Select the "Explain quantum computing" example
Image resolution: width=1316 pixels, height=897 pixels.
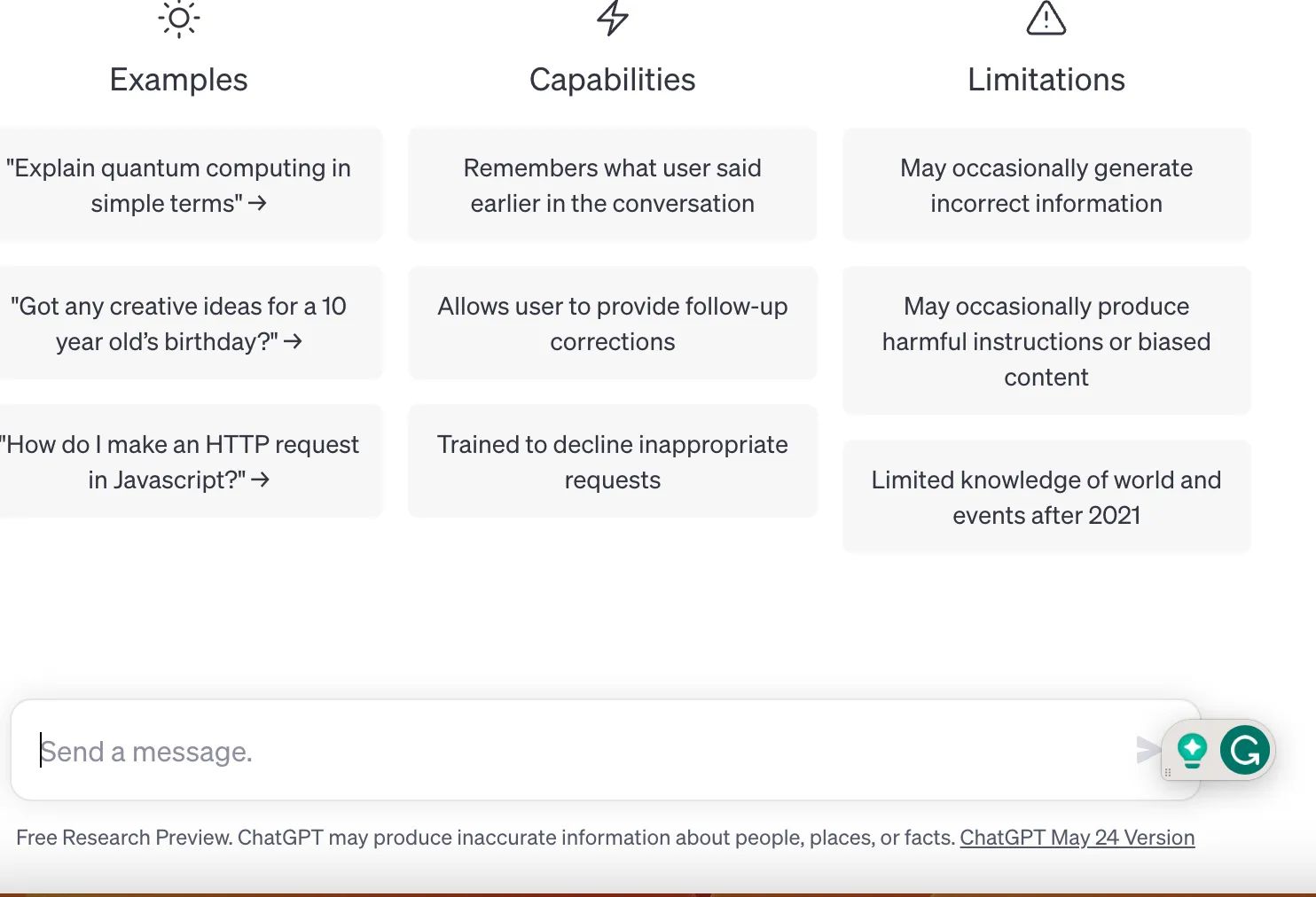point(178,185)
